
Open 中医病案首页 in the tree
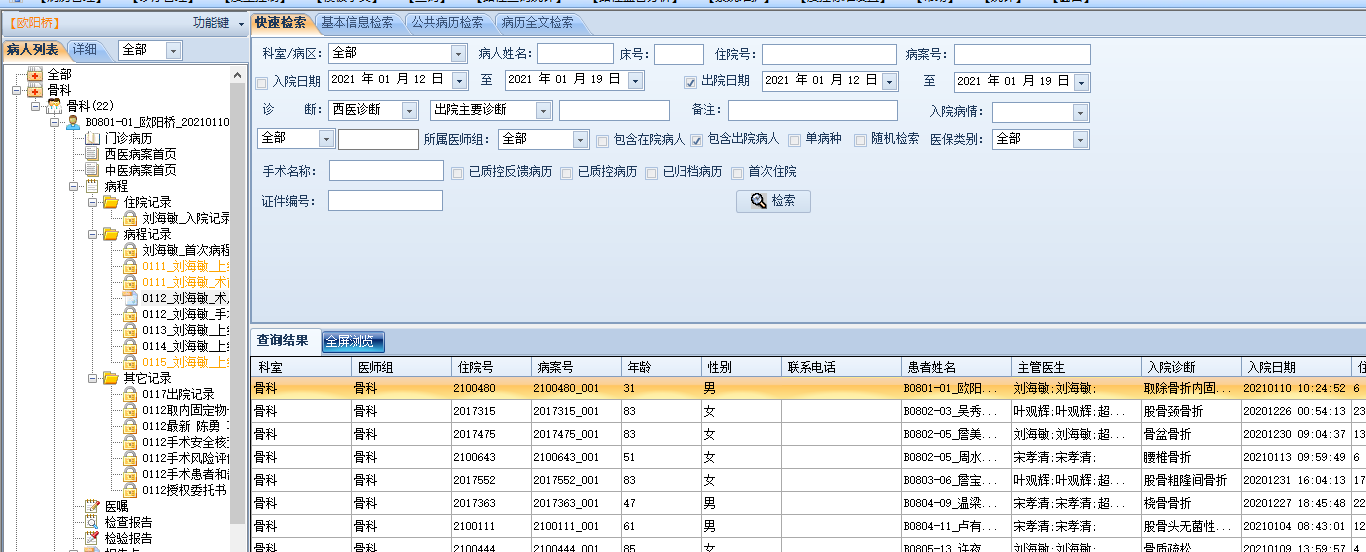point(140,170)
